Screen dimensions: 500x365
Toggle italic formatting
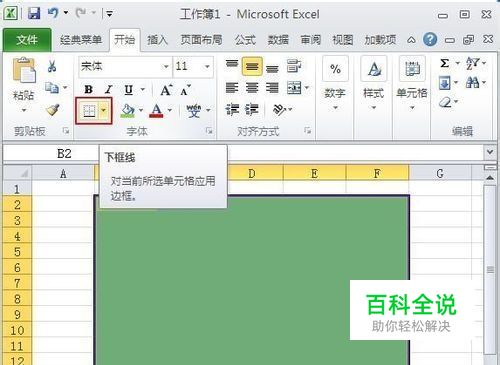point(109,89)
